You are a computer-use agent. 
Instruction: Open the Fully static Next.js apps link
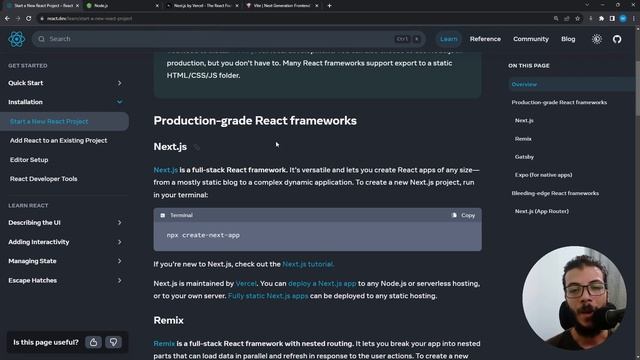pos(268,296)
